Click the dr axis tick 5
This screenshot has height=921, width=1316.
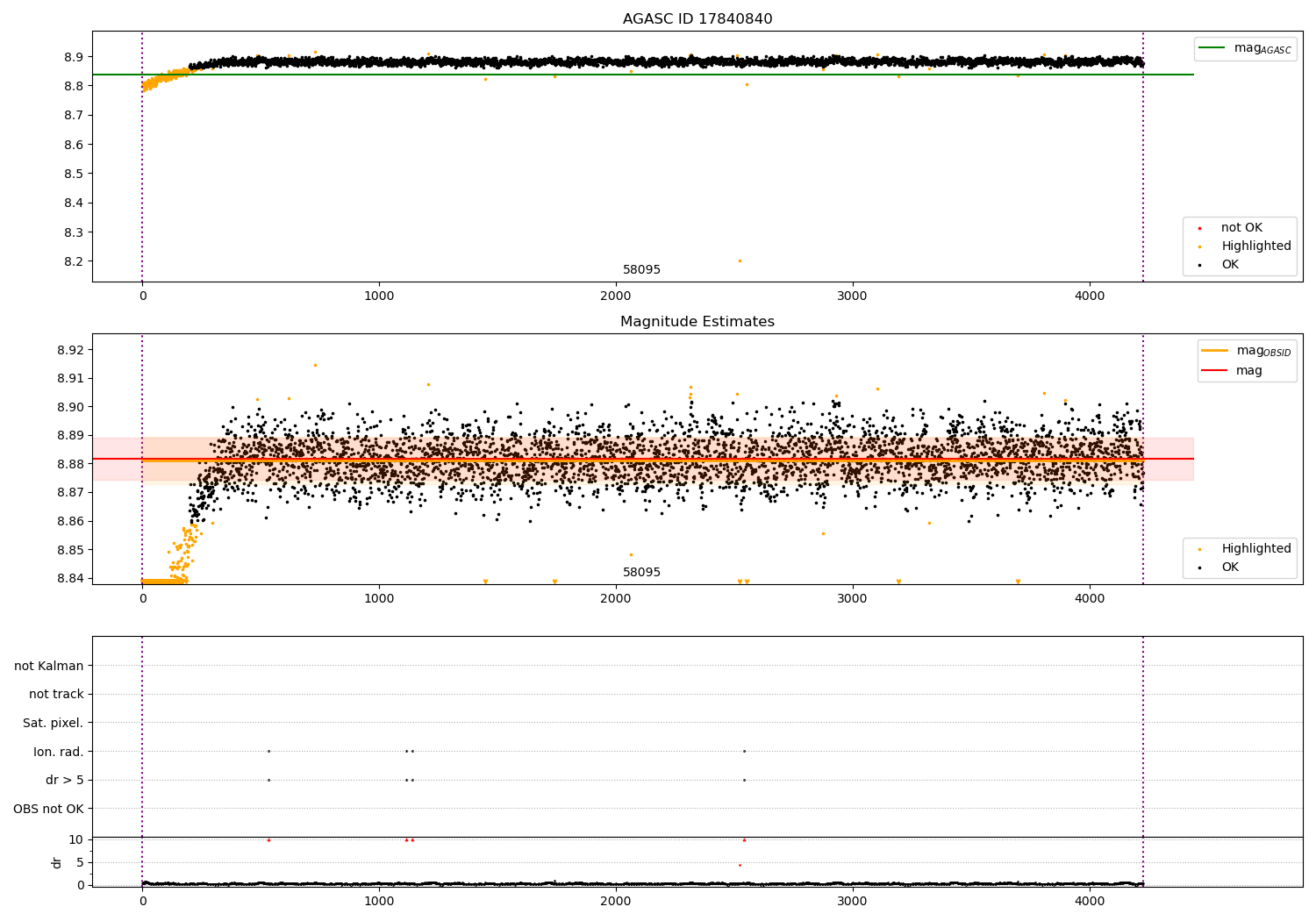click(x=80, y=862)
